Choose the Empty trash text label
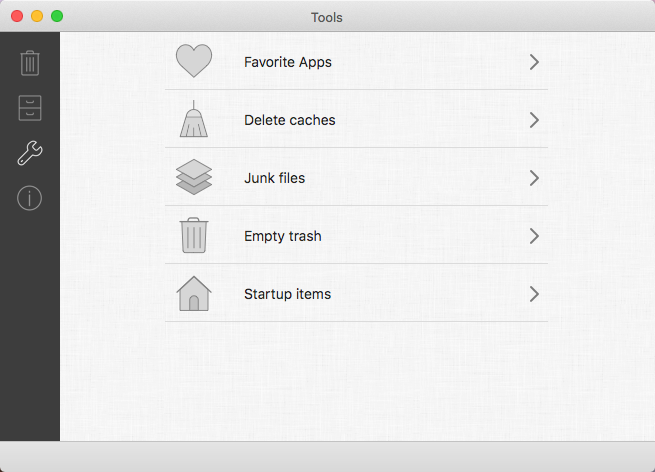The image size is (655, 472). [x=283, y=236]
